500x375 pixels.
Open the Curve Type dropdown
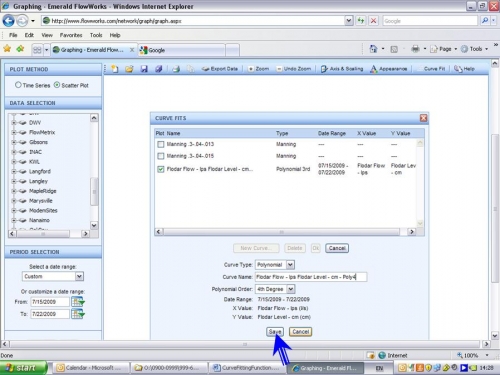point(290,265)
